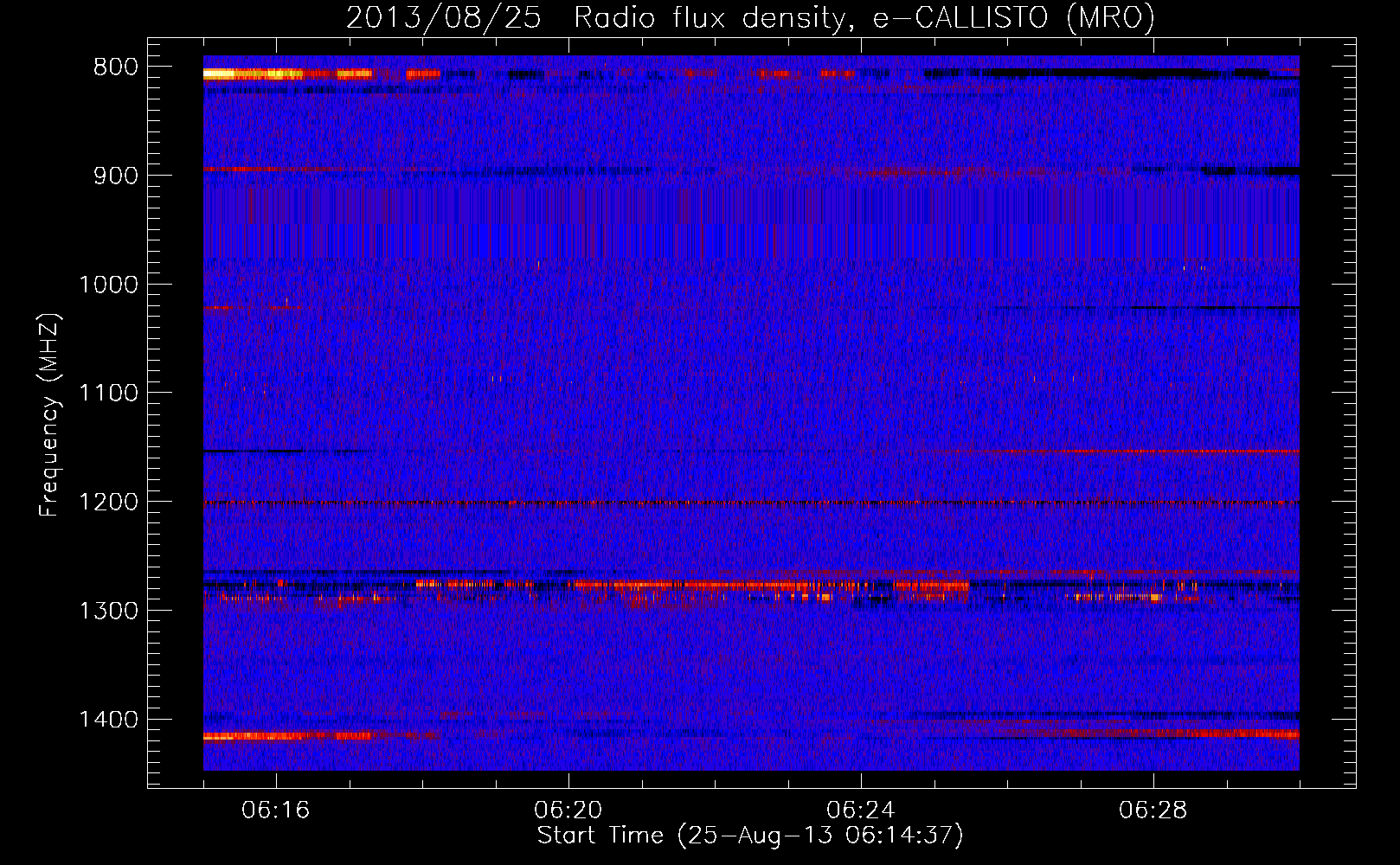Select the 1200 frequency axis label

[x=108, y=503]
